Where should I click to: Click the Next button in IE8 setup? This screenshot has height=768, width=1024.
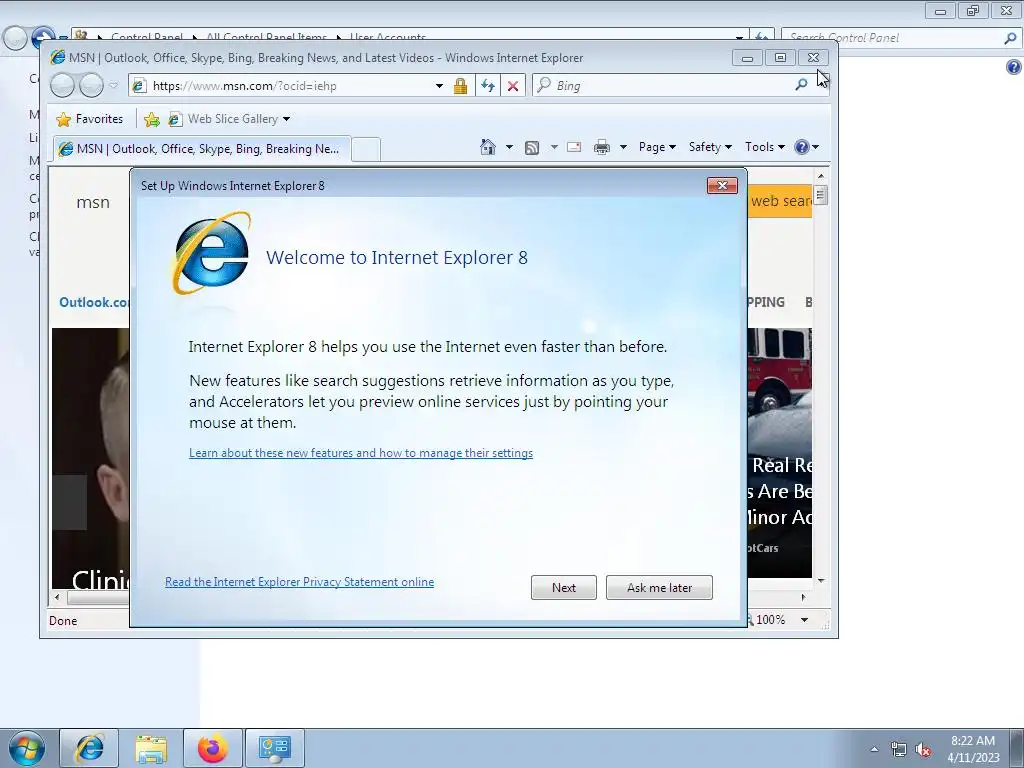pyautogui.click(x=563, y=588)
